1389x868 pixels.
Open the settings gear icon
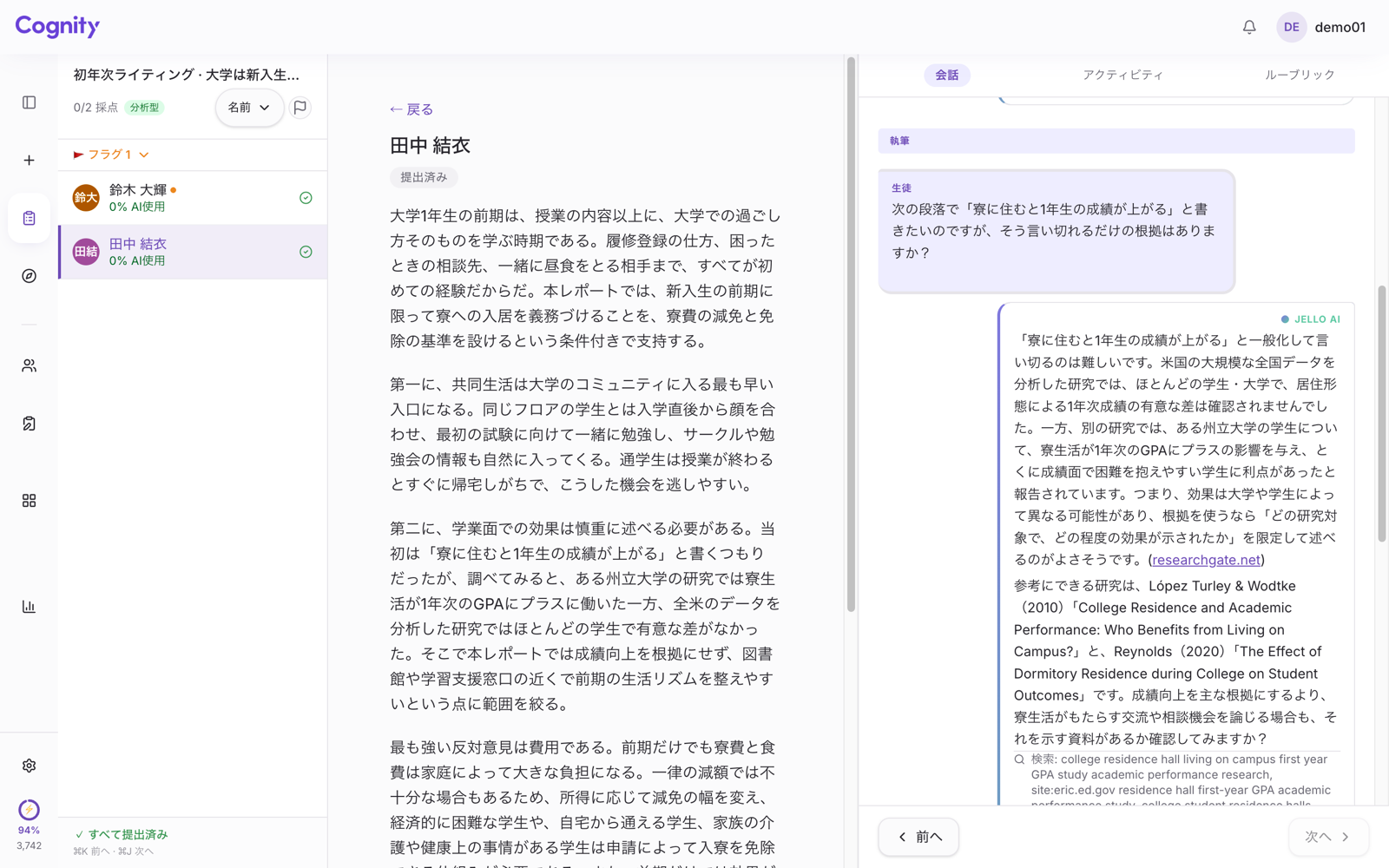(x=29, y=766)
